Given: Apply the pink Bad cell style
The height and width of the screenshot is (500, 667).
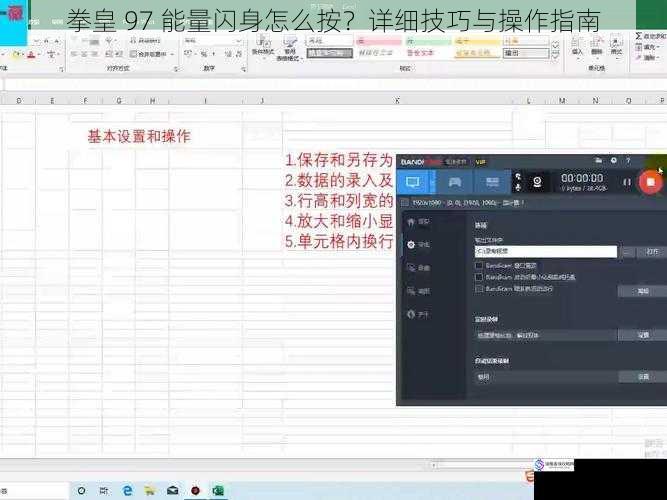Looking at the screenshot, I should pos(379,41).
